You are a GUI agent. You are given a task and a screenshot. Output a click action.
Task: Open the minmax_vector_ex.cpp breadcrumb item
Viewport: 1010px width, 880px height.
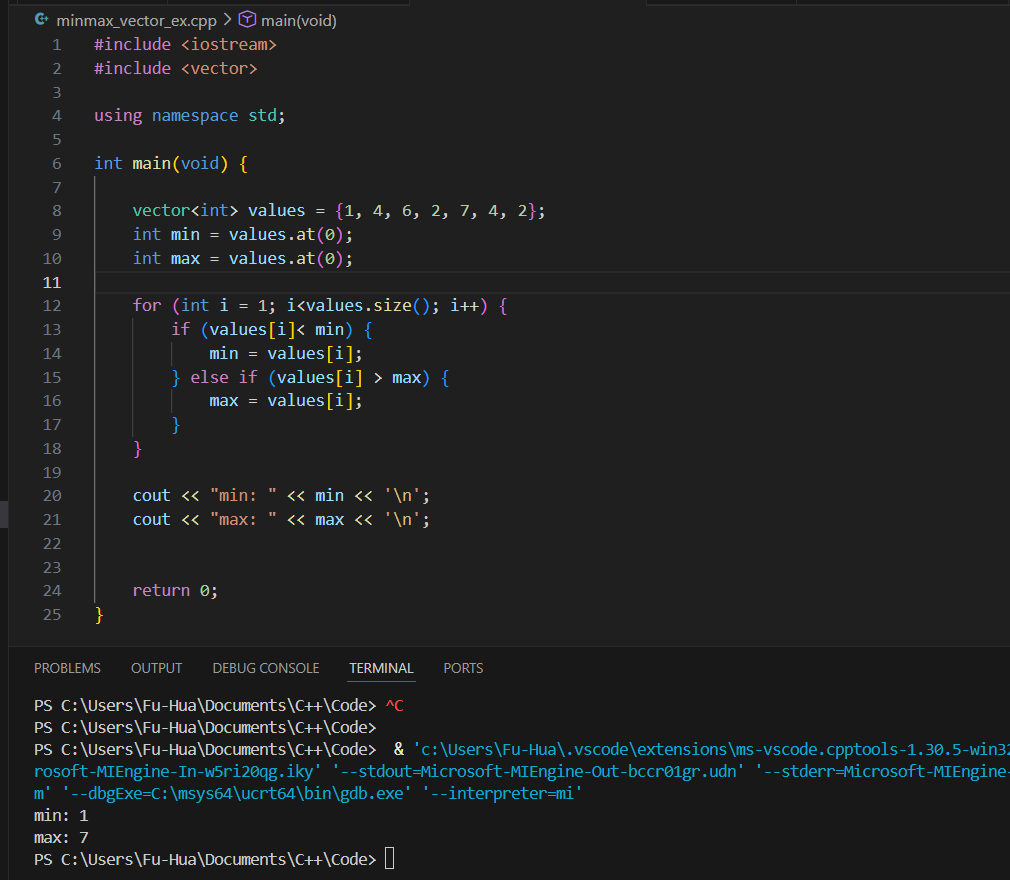tap(135, 20)
